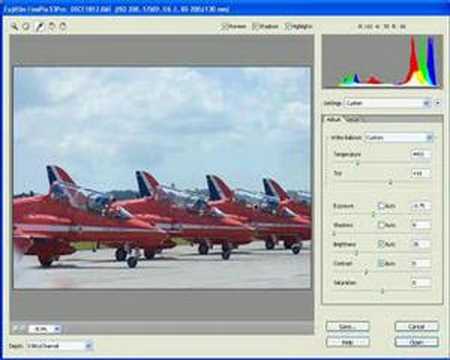Click the Exposure slider handle
Viewport: 450px width, 360px height.
pyautogui.click(x=373, y=214)
